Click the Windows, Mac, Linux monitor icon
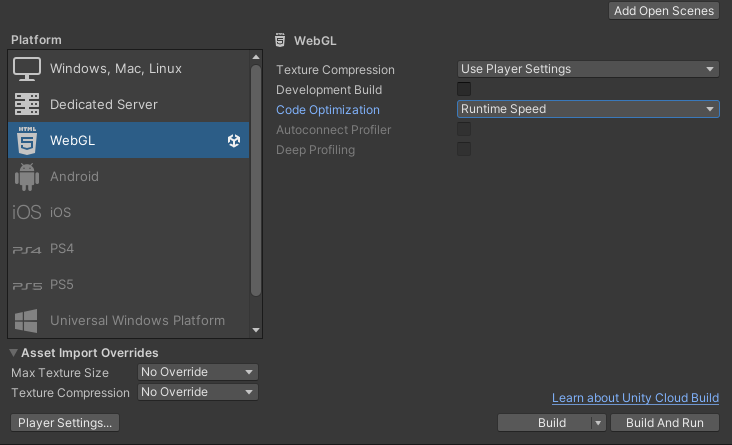732x445 pixels. pos(27,69)
